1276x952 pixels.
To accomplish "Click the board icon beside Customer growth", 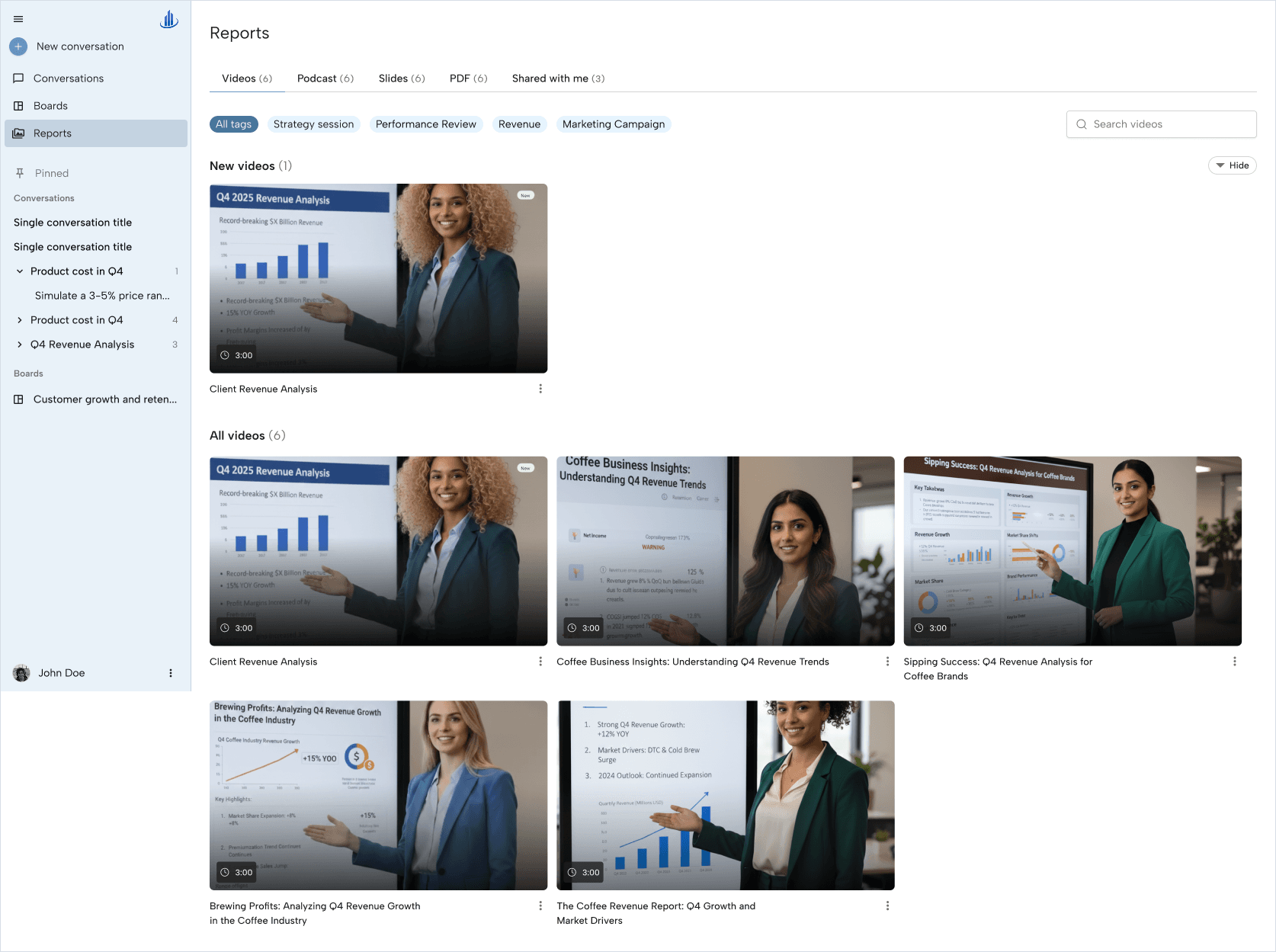I will click(x=18, y=399).
